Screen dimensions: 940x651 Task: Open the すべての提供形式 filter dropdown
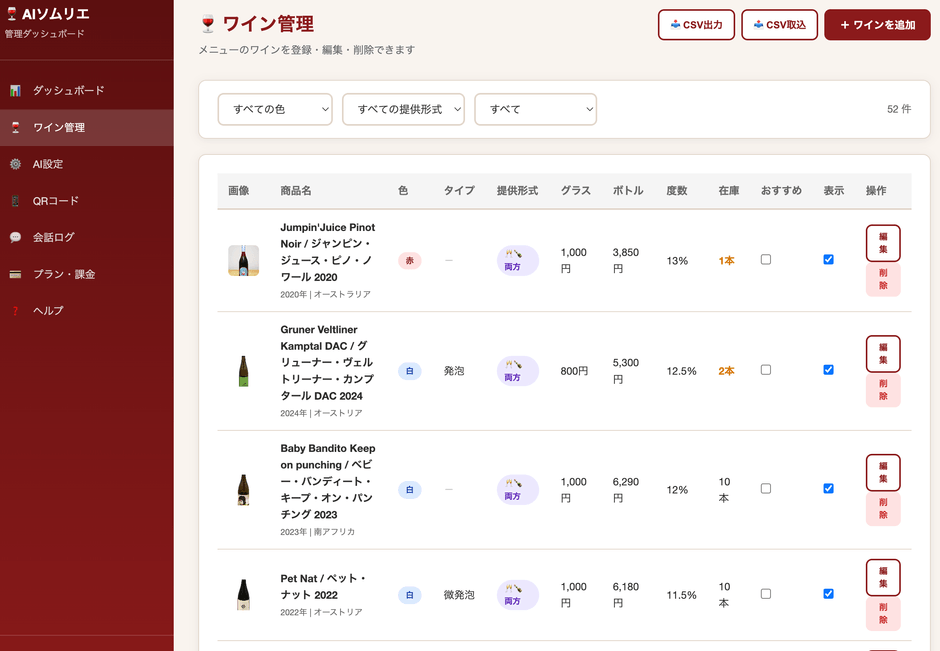pyautogui.click(x=403, y=109)
